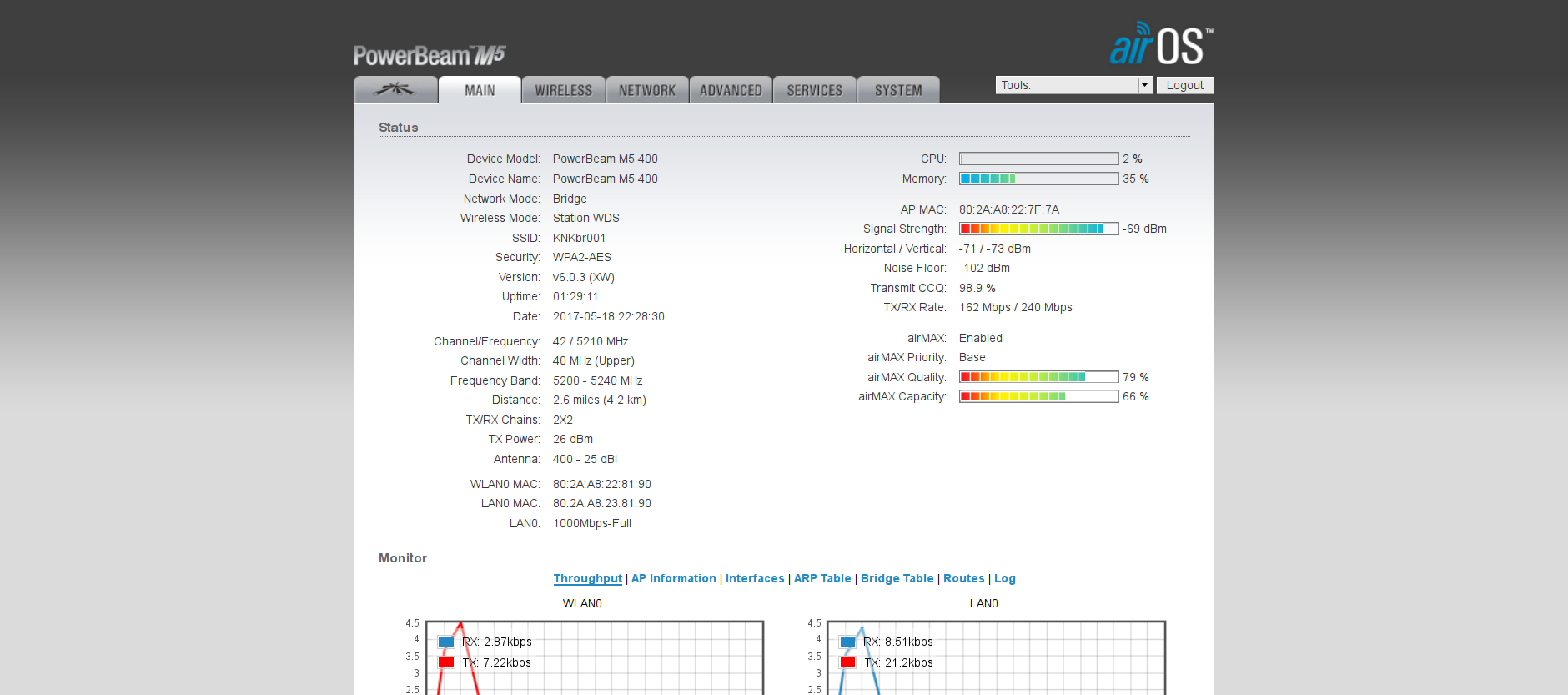Open the NETWORK tab
1568x695 pixels.
pos(647,90)
